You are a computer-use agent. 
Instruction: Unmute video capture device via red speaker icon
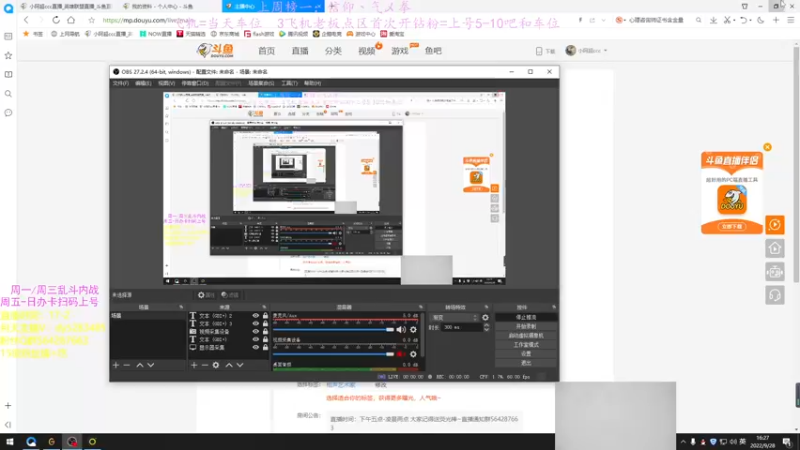[x=401, y=354]
